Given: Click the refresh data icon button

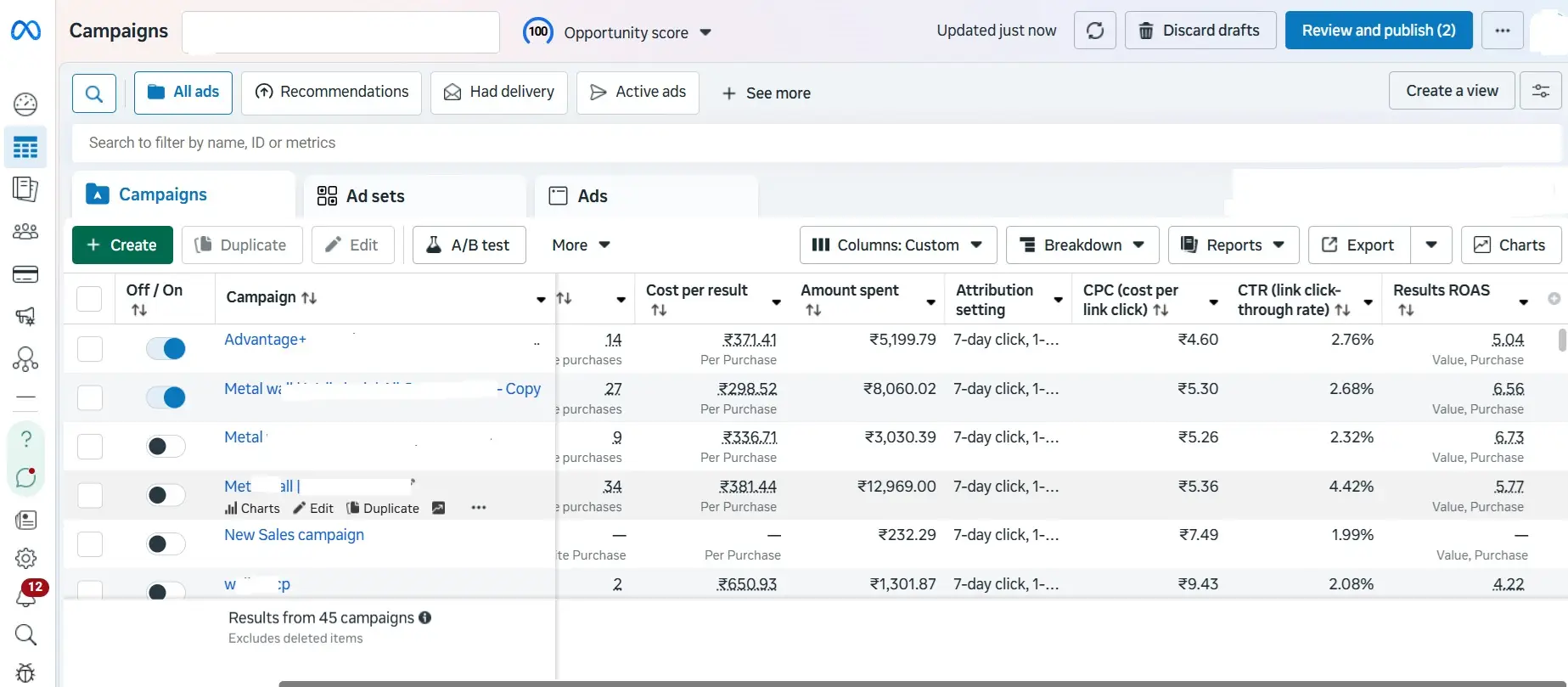Looking at the screenshot, I should pos(1094,31).
